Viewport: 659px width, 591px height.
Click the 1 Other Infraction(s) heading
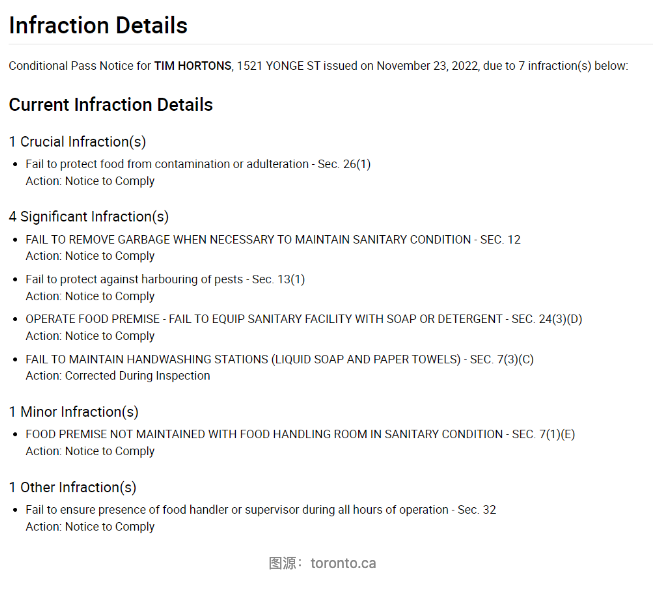point(73,487)
